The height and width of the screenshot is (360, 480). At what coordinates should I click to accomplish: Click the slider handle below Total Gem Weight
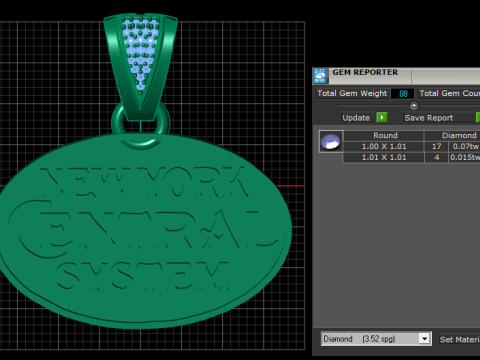click(414, 106)
